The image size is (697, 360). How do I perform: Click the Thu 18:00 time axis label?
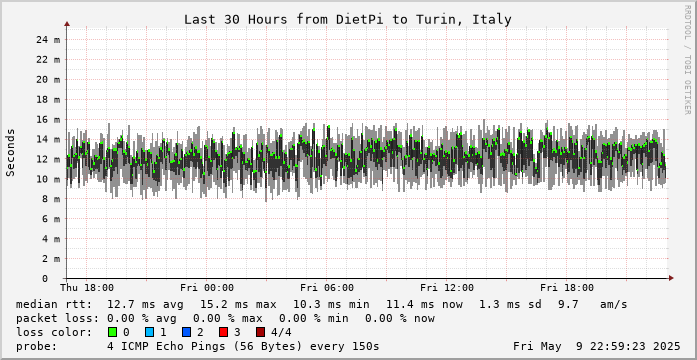[x=87, y=288]
